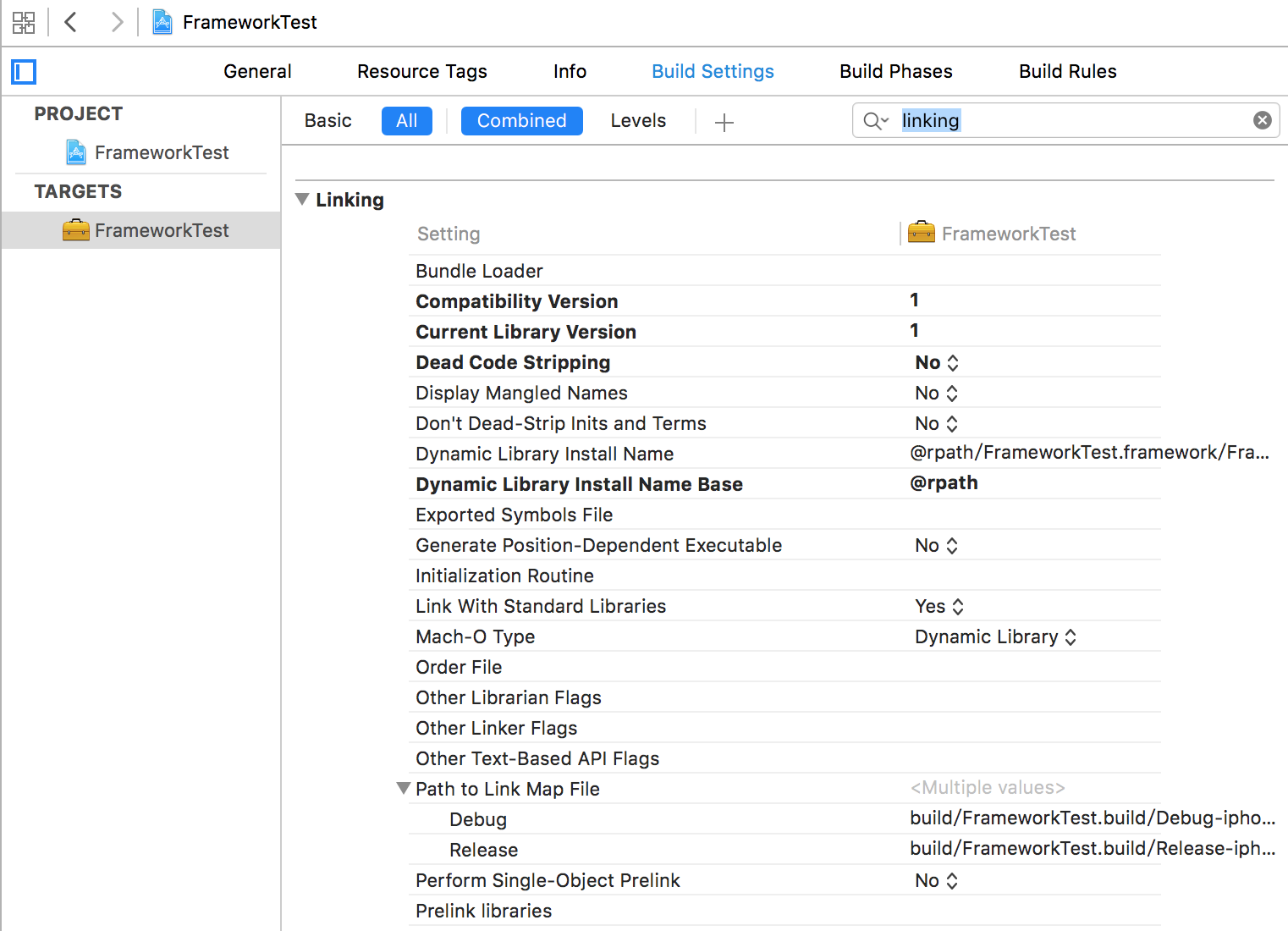Click the related items grid icon
The height and width of the screenshot is (931, 1288).
coord(24,22)
